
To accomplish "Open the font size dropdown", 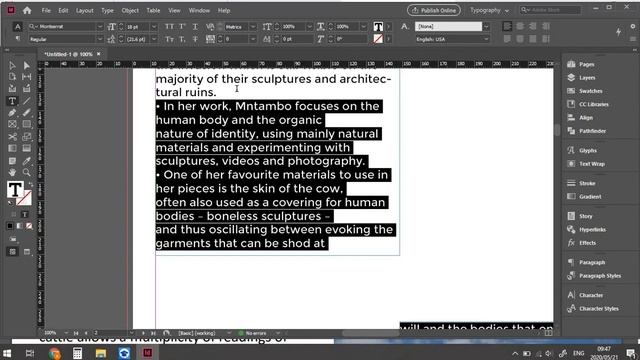I will coord(154,27).
